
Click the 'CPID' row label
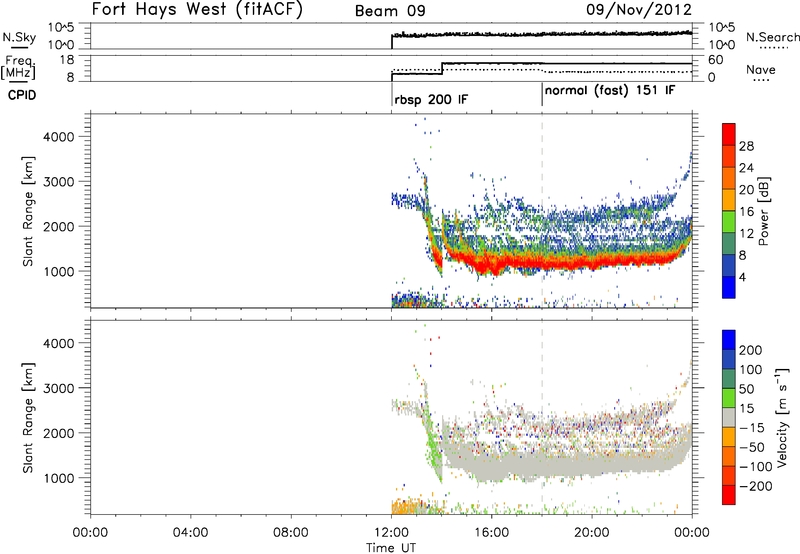(22, 95)
